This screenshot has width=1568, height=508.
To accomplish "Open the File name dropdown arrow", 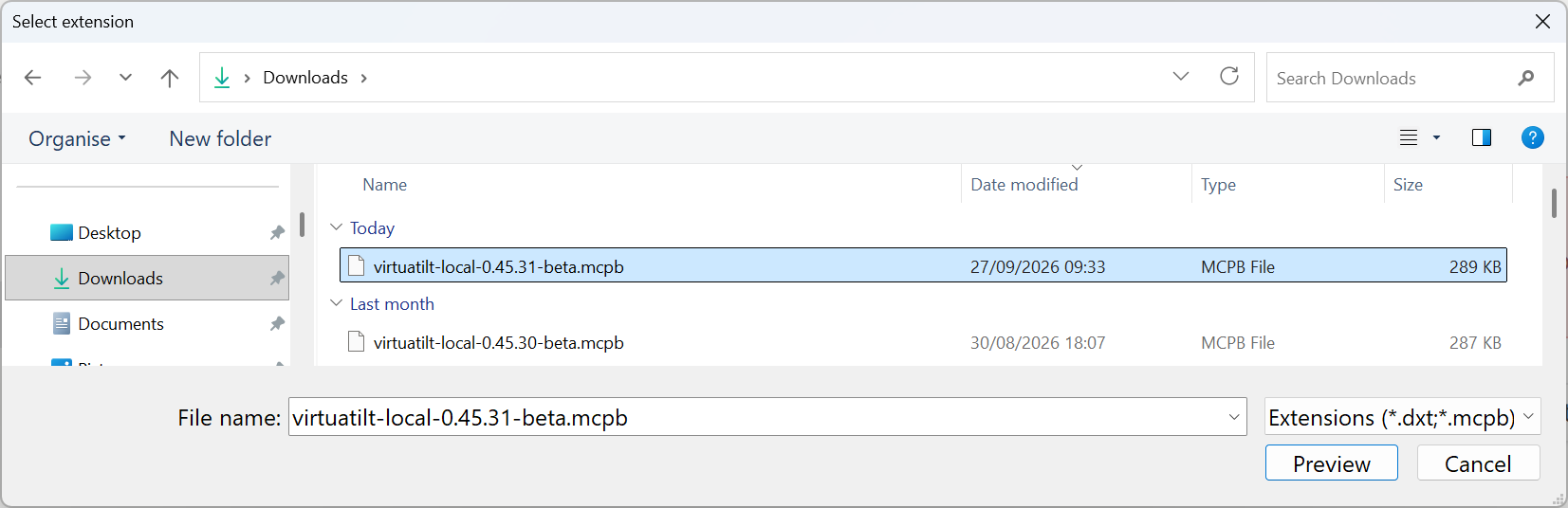I will pos(1234,417).
